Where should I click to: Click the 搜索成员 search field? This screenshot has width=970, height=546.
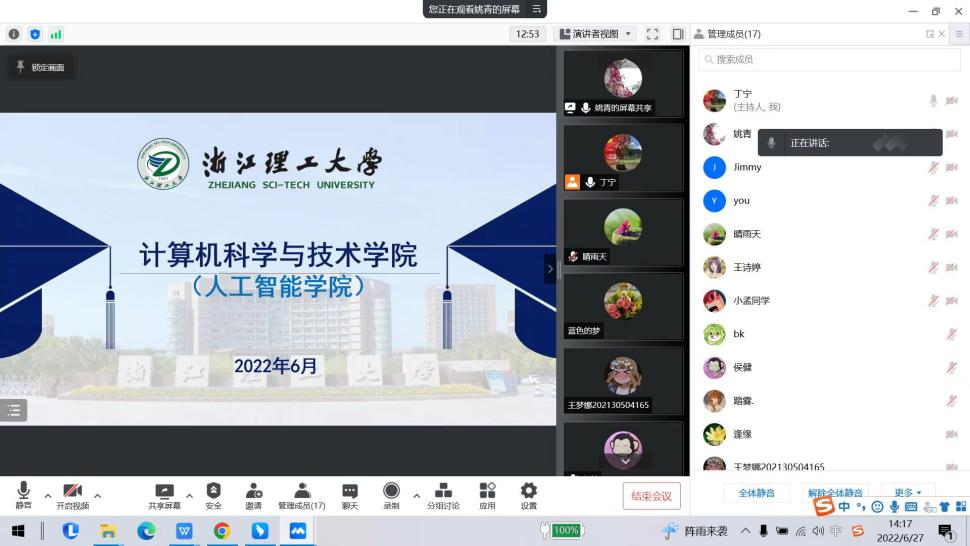(x=829, y=60)
